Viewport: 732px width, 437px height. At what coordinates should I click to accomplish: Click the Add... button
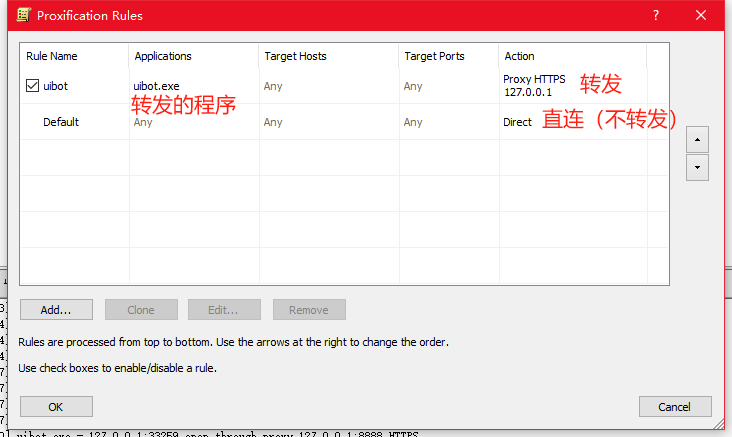point(56,310)
